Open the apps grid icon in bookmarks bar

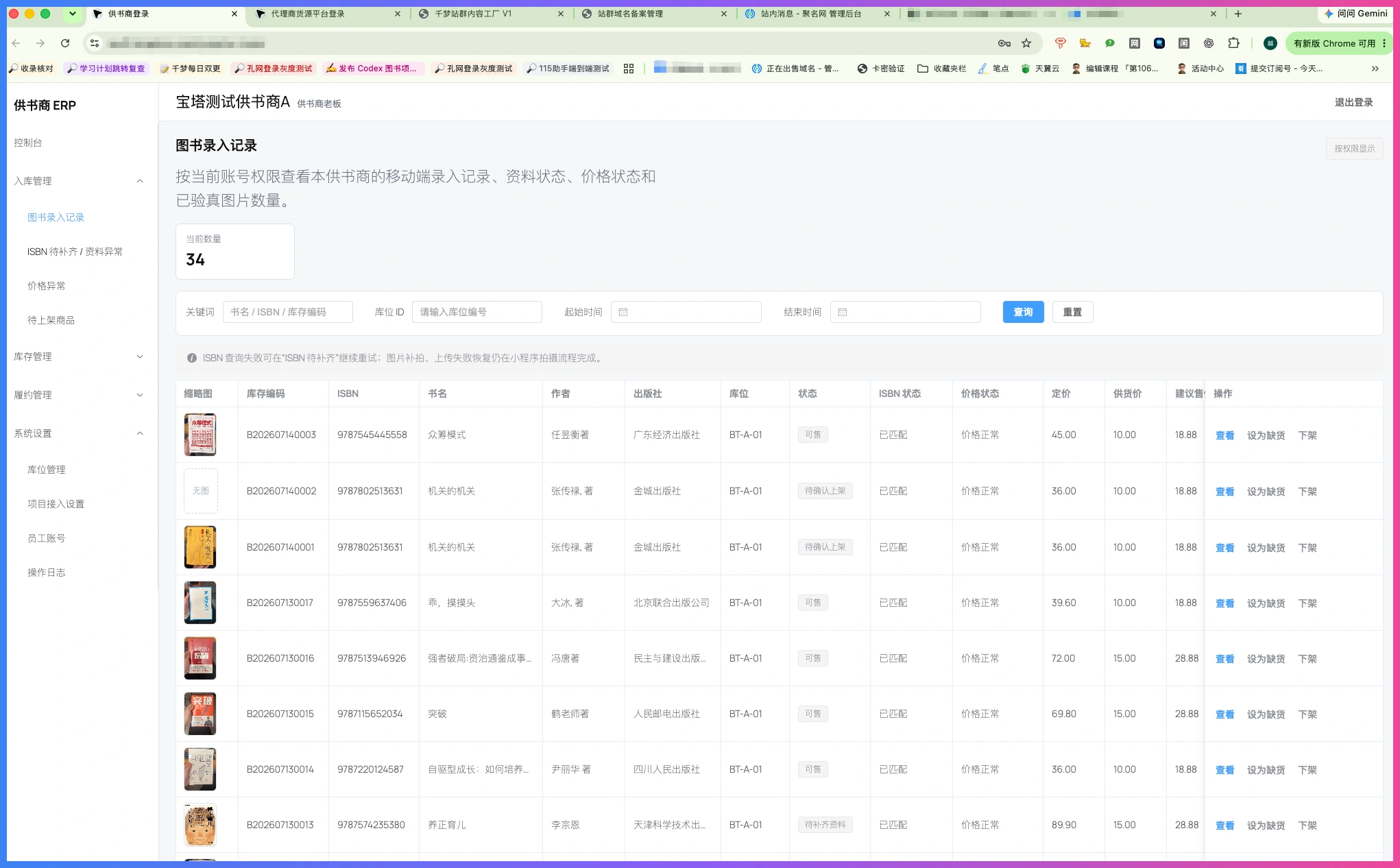pyautogui.click(x=629, y=69)
